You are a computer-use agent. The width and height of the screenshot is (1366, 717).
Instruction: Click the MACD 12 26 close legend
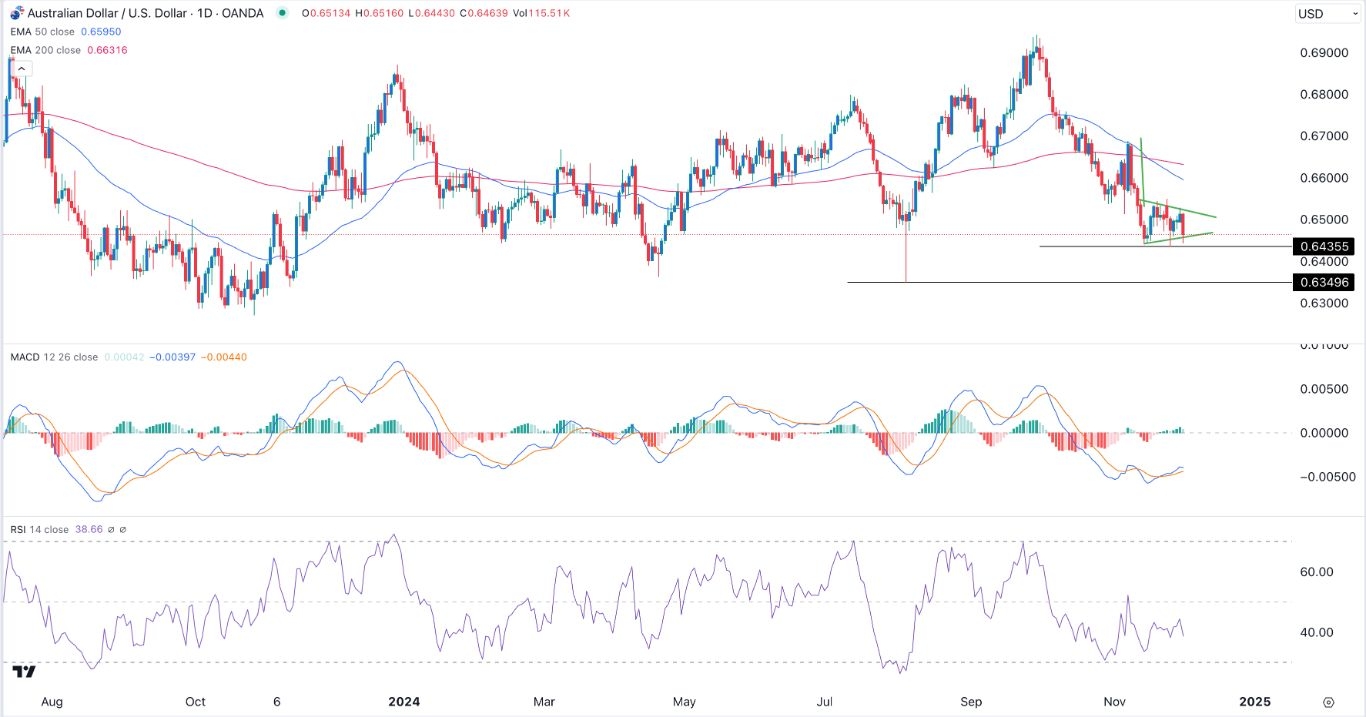[53, 357]
